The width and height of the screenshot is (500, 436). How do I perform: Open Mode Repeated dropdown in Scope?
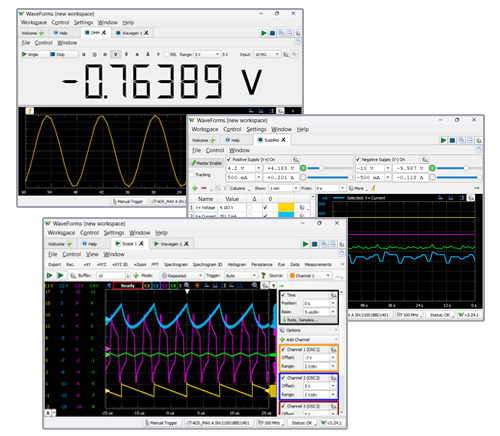click(182, 276)
